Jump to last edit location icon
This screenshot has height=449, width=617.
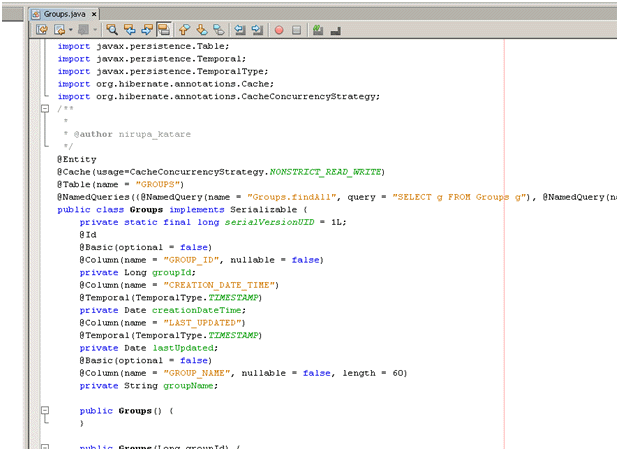tap(42, 30)
